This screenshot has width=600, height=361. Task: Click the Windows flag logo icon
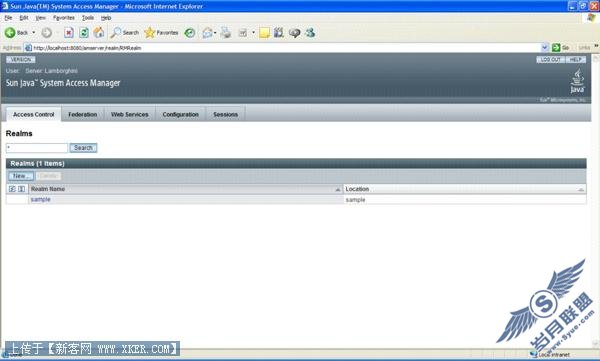click(x=591, y=18)
